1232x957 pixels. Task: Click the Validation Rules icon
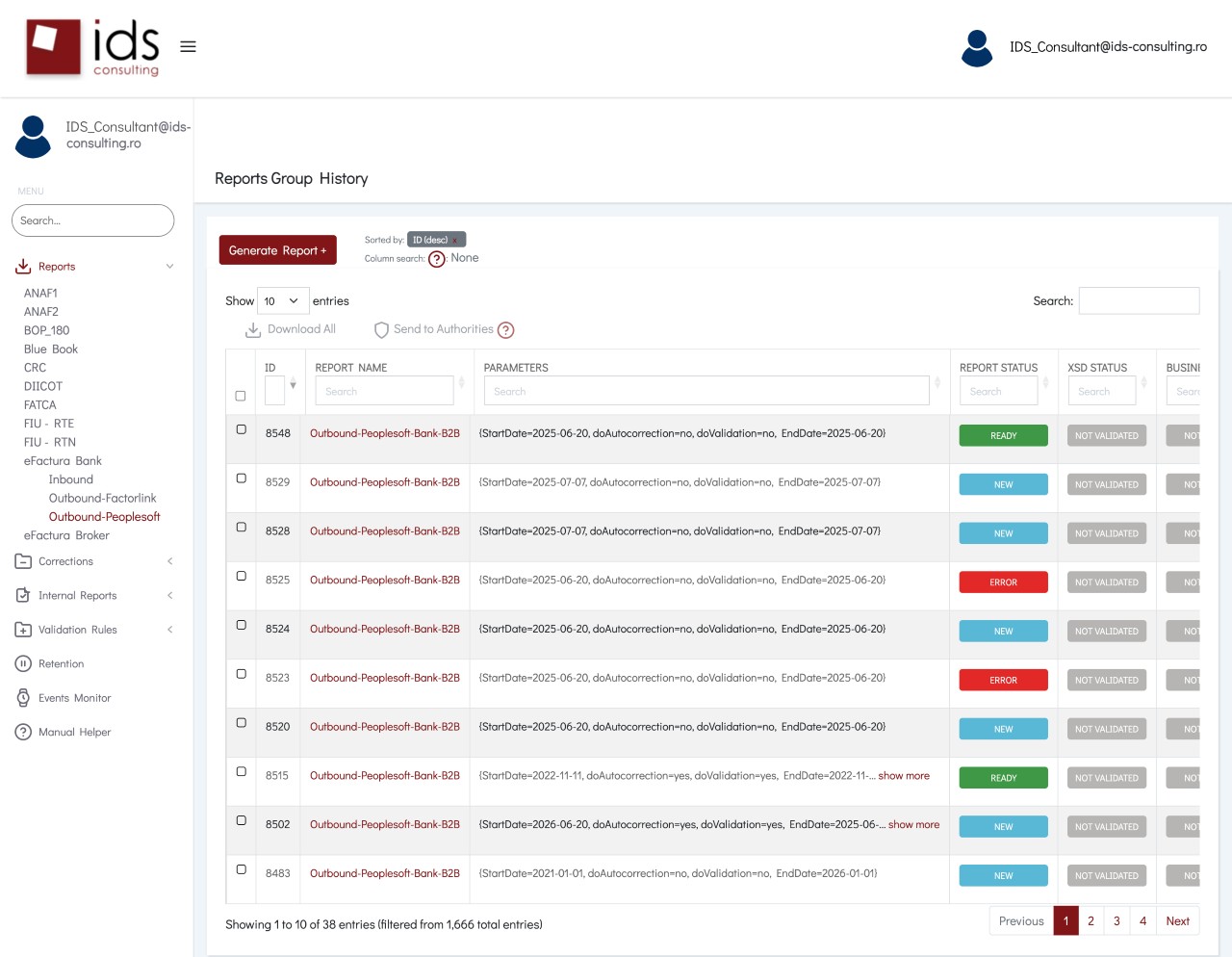(x=23, y=630)
